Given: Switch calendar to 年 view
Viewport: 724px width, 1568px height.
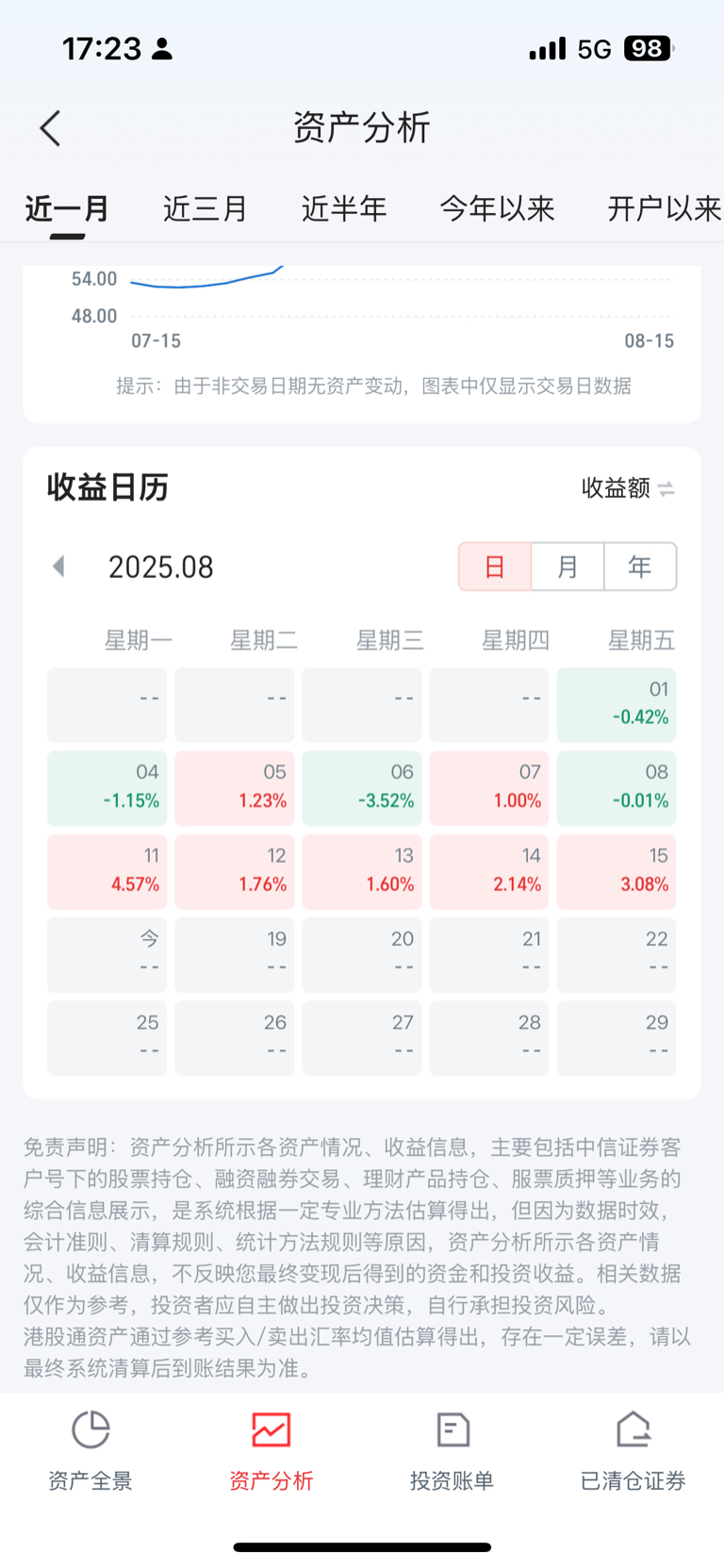Looking at the screenshot, I should click(x=640, y=567).
